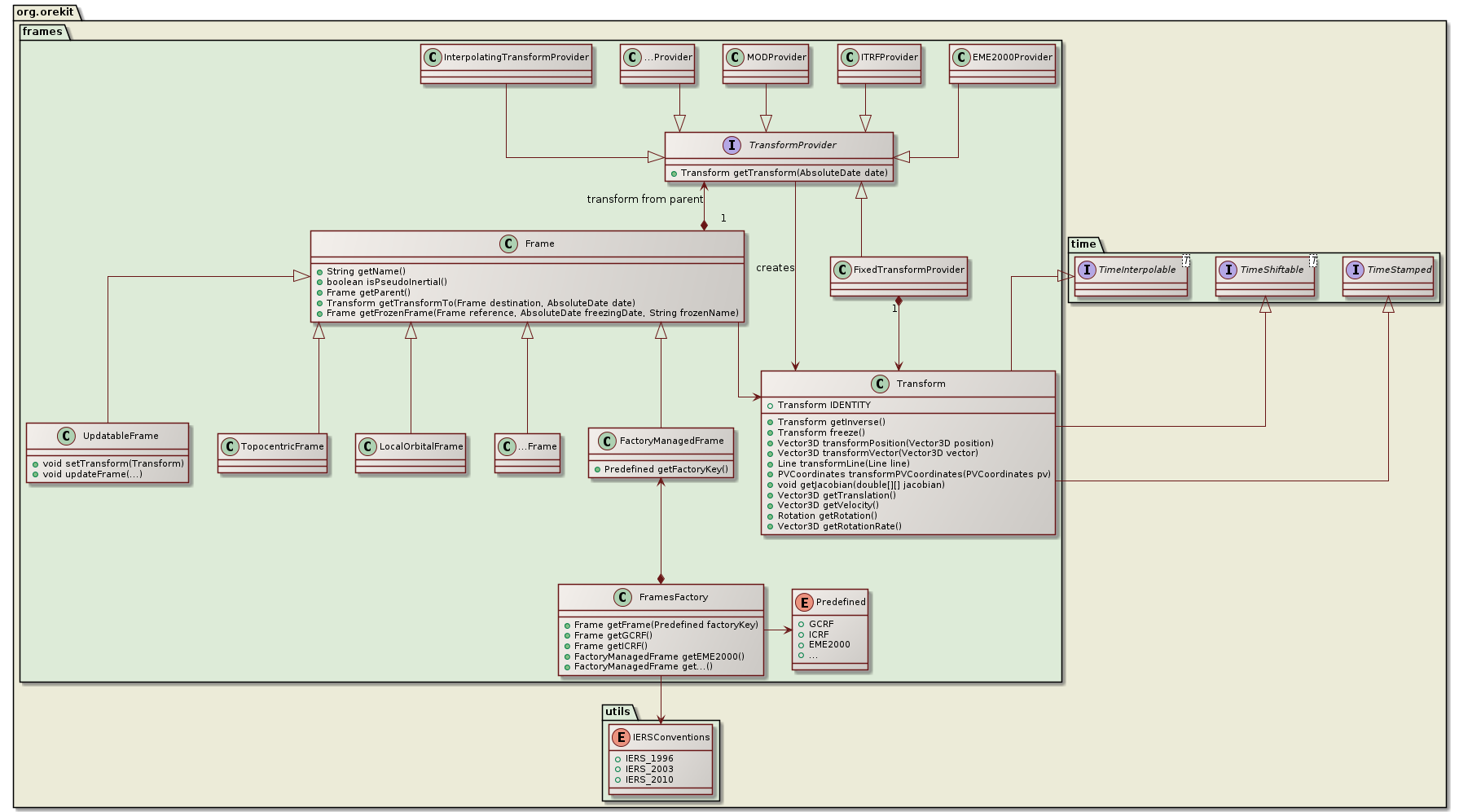Click the class icon of EME2000Provider

(x=962, y=57)
